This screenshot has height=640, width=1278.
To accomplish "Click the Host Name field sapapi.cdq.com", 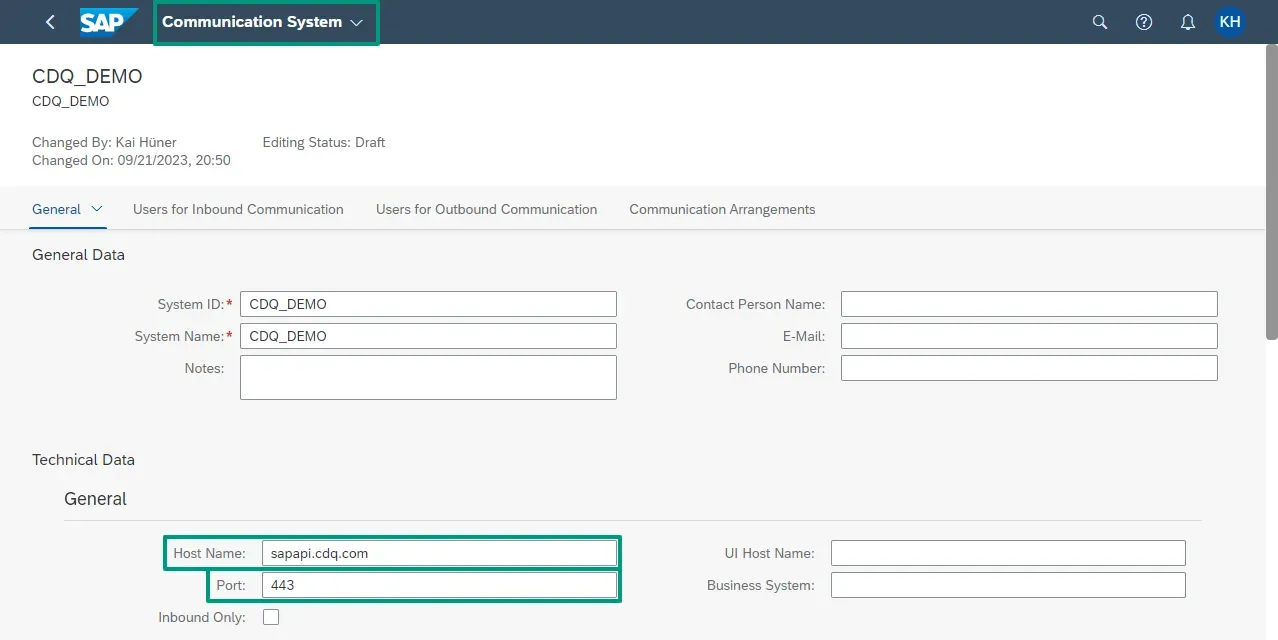I will tap(439, 553).
